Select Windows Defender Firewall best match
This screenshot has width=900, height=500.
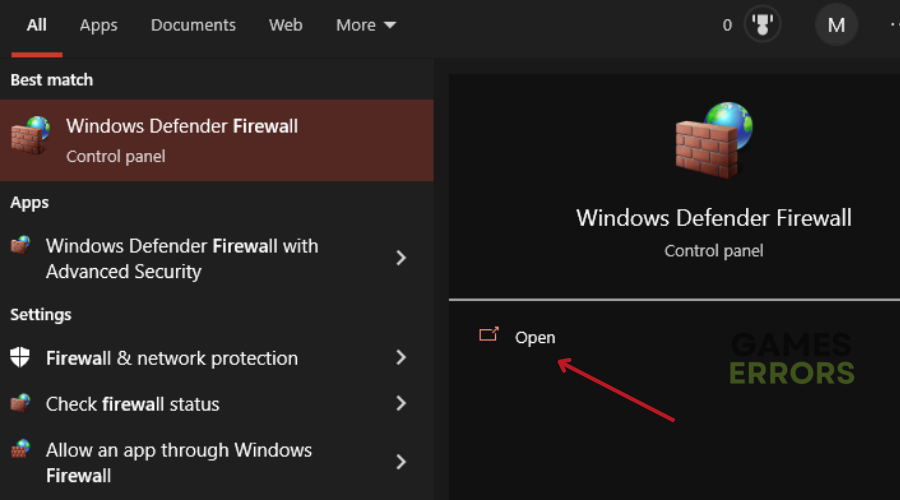coord(216,140)
